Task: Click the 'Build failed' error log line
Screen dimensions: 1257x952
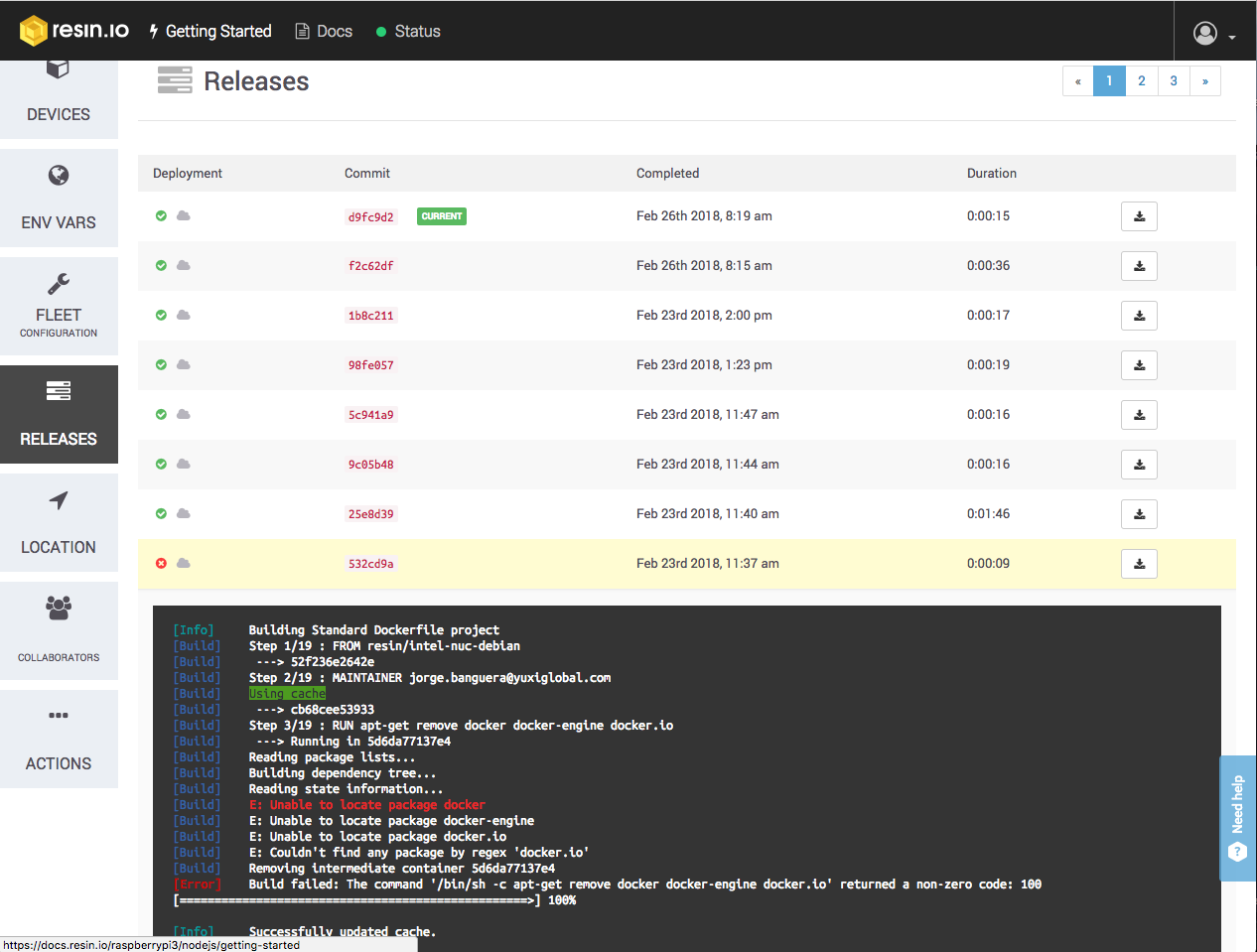Action: 645,884
